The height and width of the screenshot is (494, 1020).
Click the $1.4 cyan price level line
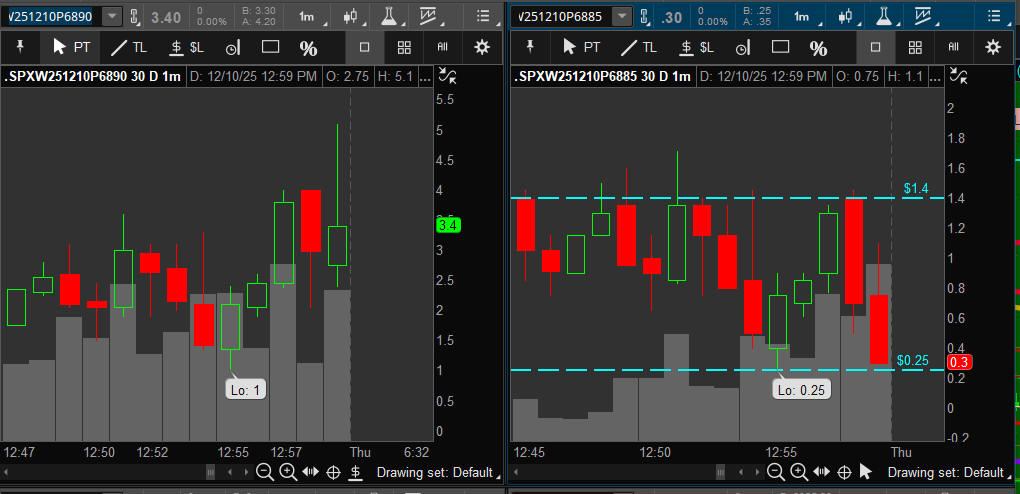point(700,198)
